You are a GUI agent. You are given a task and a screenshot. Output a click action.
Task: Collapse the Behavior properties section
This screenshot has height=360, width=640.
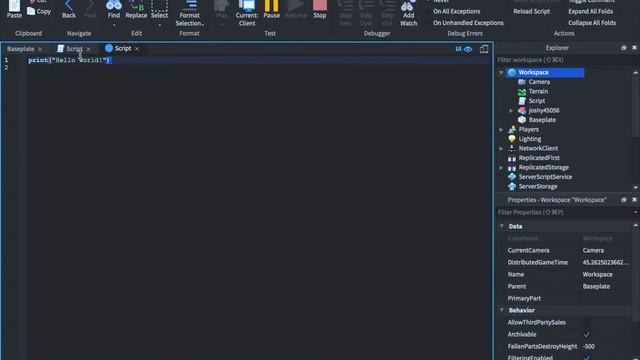point(502,310)
